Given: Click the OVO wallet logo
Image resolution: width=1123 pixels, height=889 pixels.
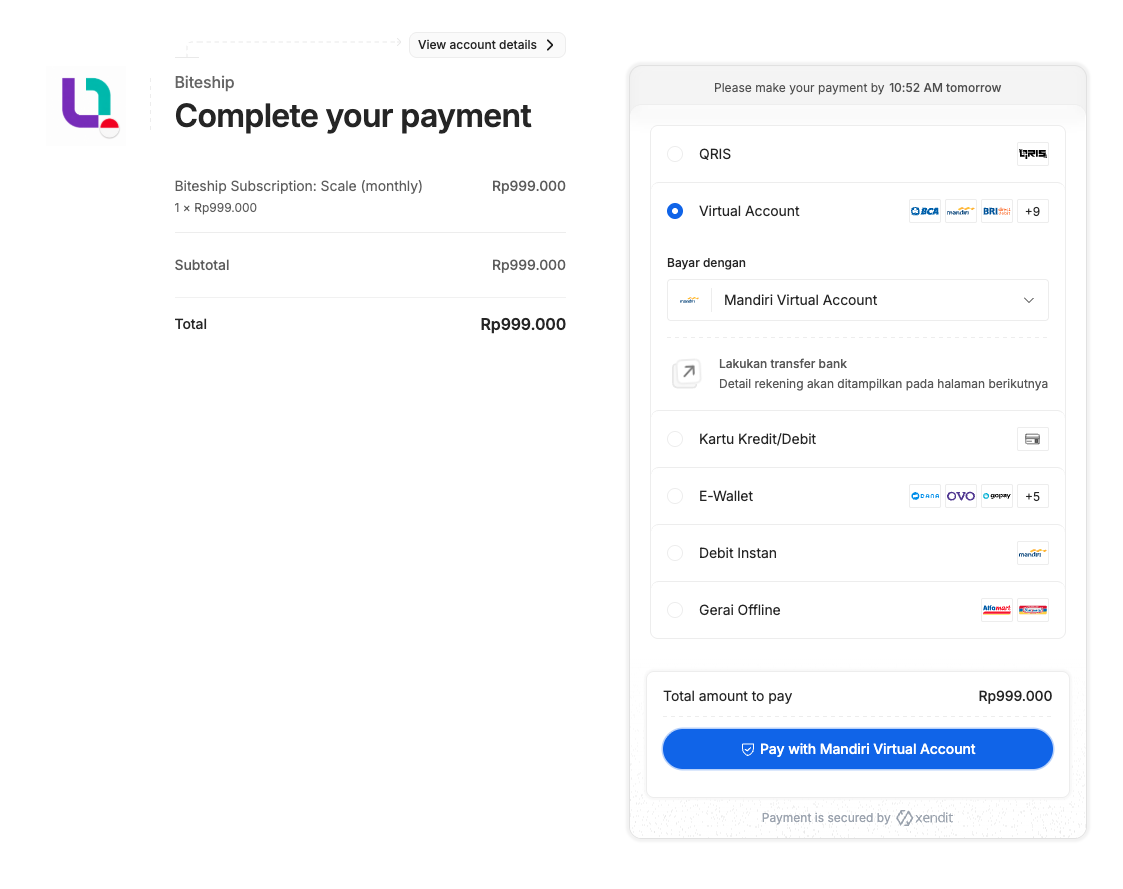Looking at the screenshot, I should (x=960, y=496).
